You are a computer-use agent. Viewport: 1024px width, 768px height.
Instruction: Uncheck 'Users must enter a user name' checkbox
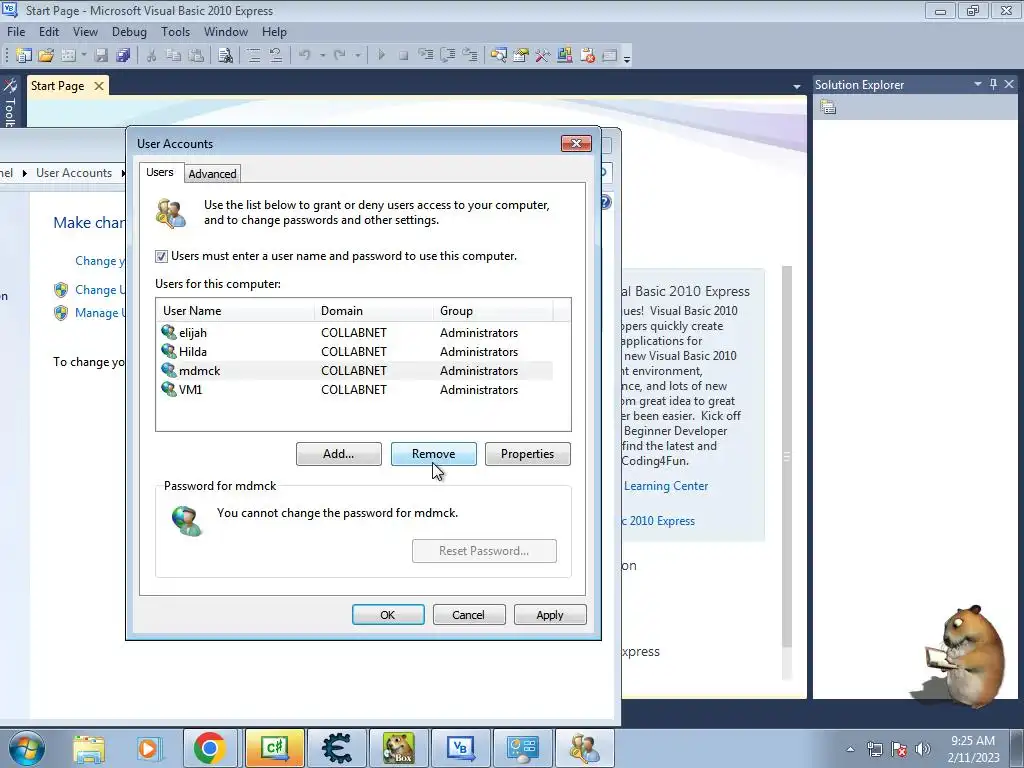tap(161, 256)
